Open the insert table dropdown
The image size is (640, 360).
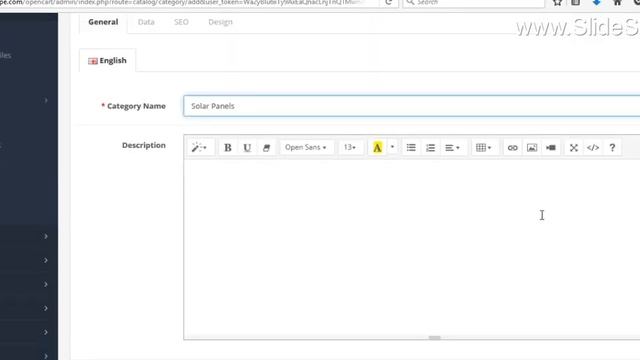pyautogui.click(x=483, y=147)
